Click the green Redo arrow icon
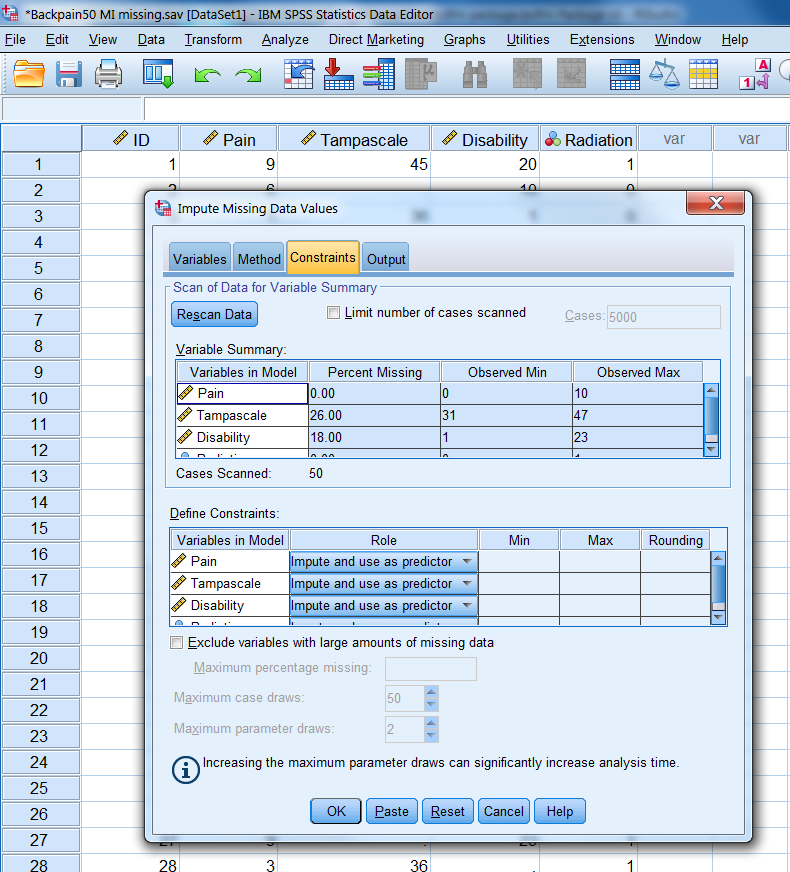Screen dimensions: 790x872 point(247,75)
